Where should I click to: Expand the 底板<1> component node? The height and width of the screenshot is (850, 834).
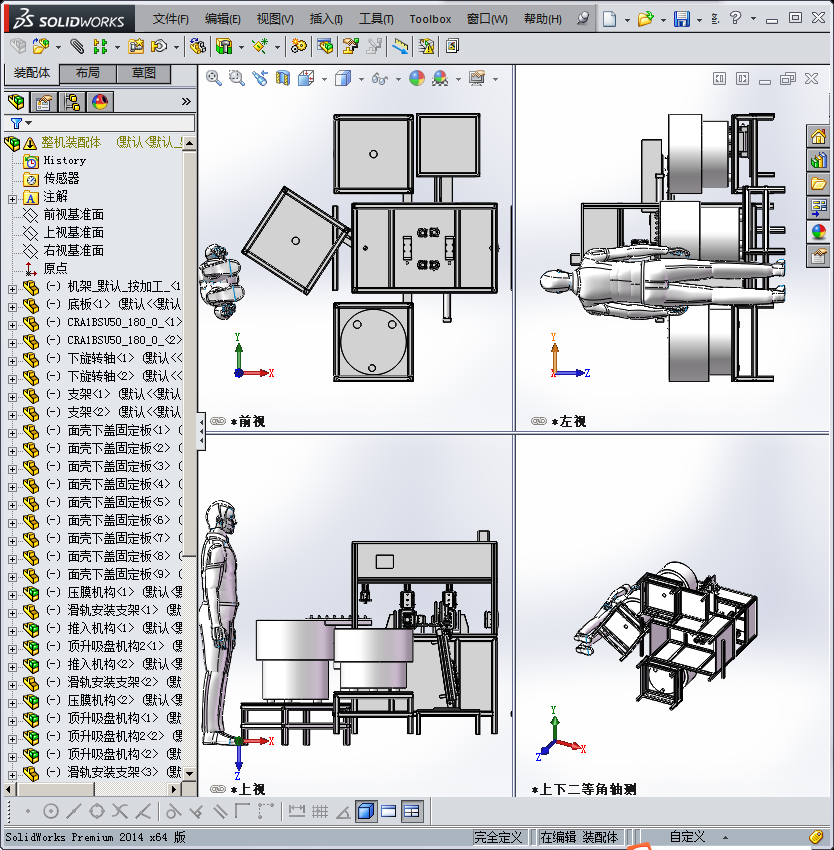[12, 307]
